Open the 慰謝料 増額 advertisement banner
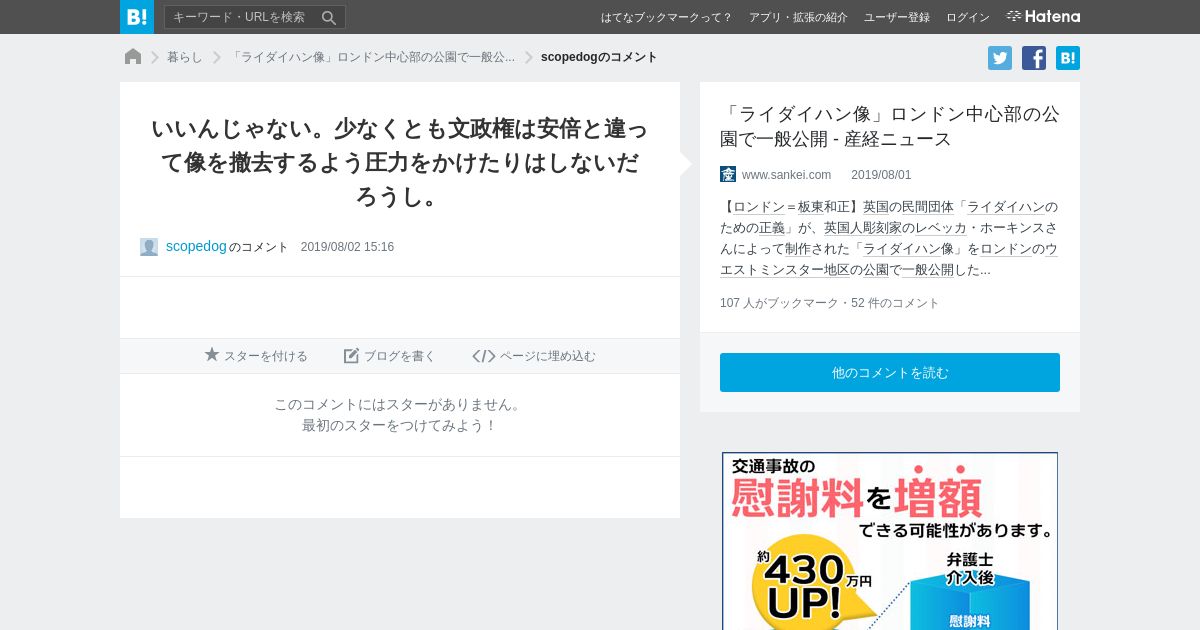The height and width of the screenshot is (630, 1200). pyautogui.click(x=890, y=541)
